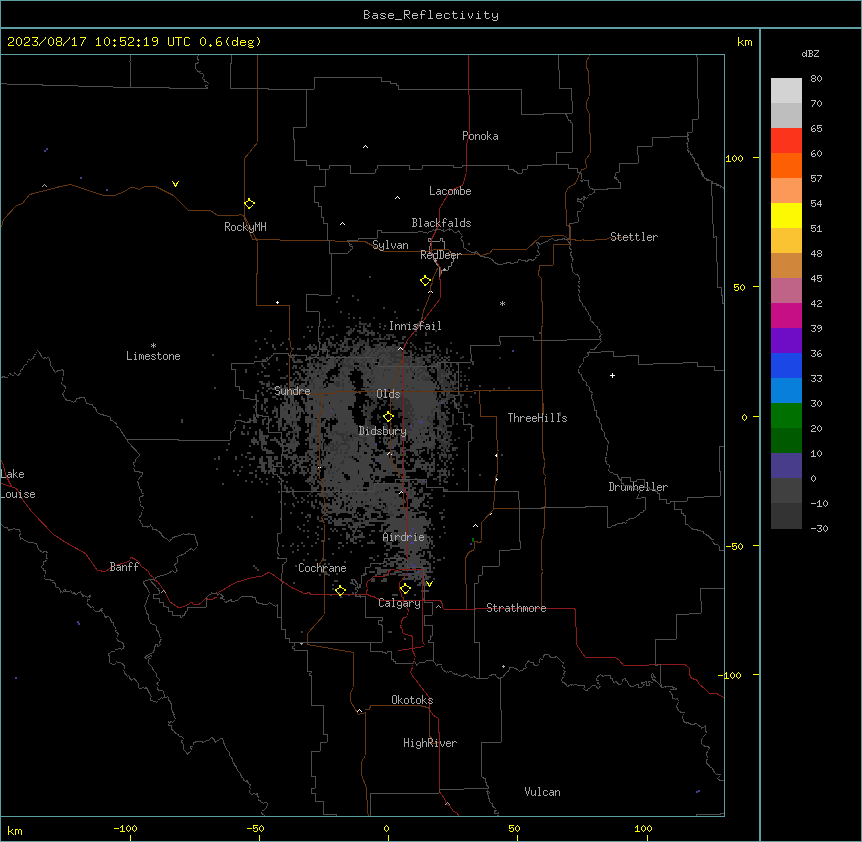Viewport: 862px width, 842px height.
Task: Click the dBZ legend heading
Action: [x=810, y=54]
